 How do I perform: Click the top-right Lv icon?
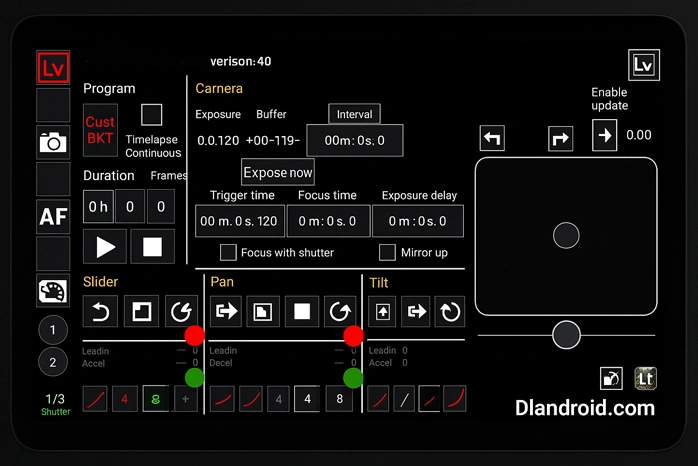coord(644,65)
